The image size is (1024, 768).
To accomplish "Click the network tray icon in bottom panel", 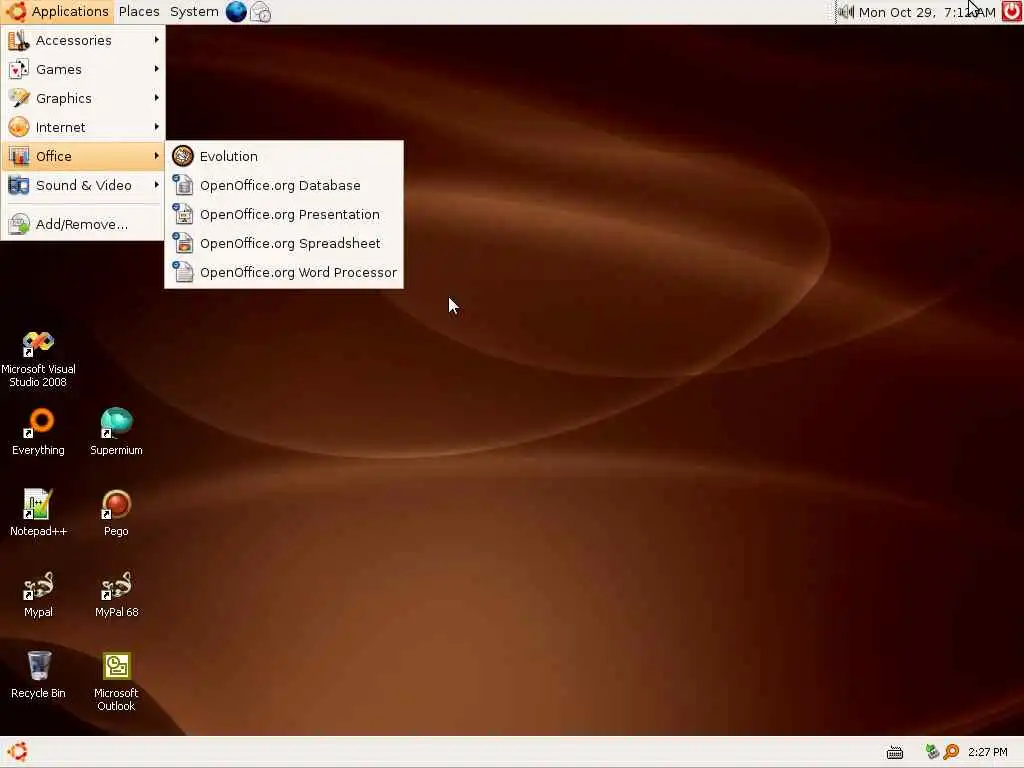I will click(932, 752).
